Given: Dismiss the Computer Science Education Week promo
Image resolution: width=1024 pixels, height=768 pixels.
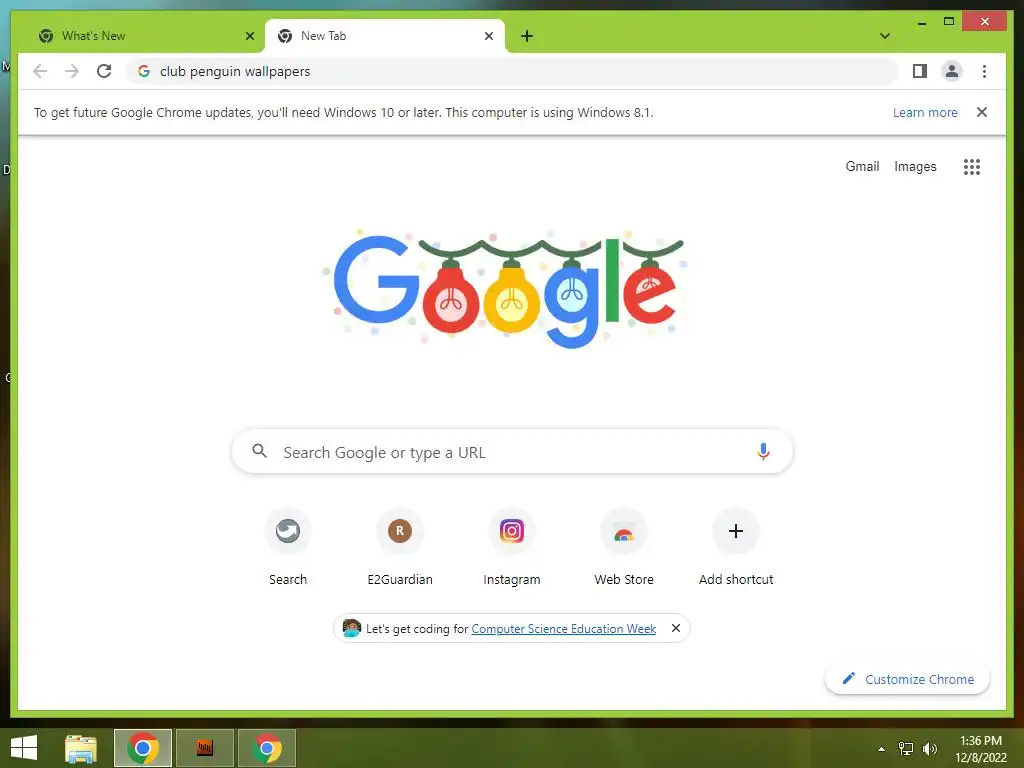Looking at the screenshot, I should [676, 628].
